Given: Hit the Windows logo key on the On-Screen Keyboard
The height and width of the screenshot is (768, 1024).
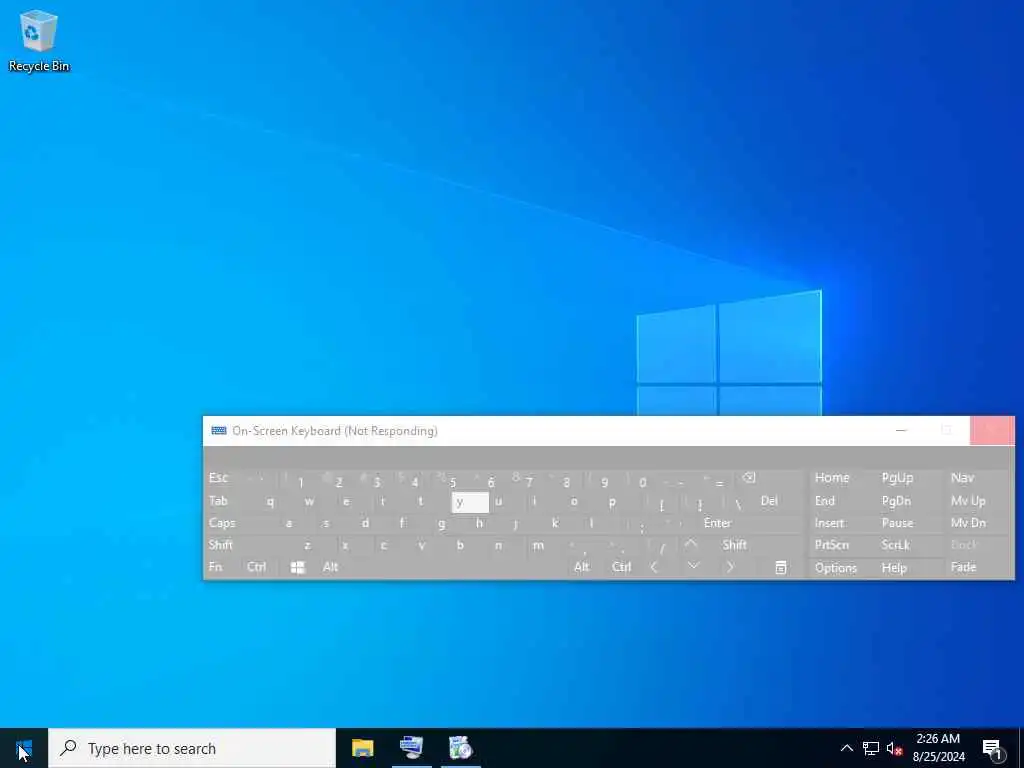Looking at the screenshot, I should tap(297, 568).
